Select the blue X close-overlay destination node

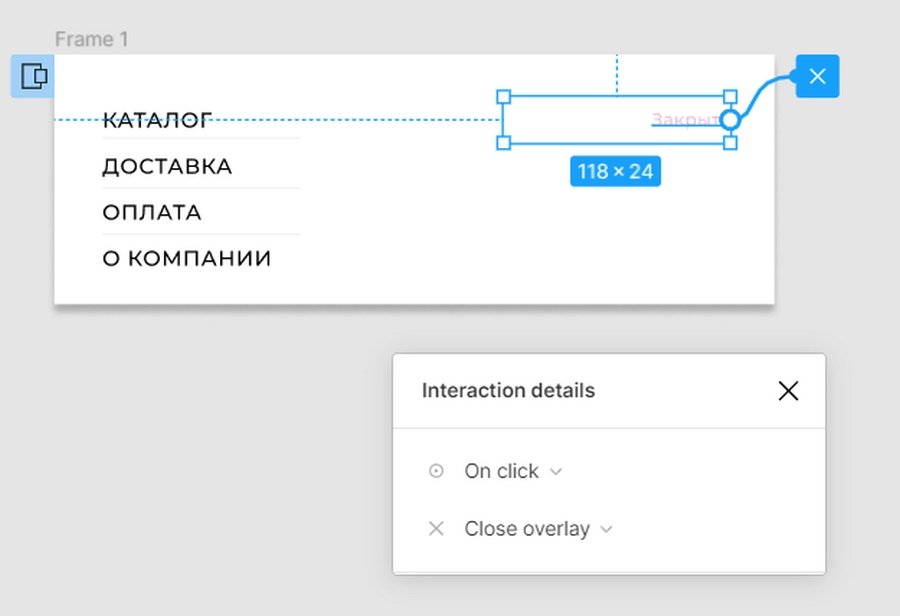(x=816, y=76)
